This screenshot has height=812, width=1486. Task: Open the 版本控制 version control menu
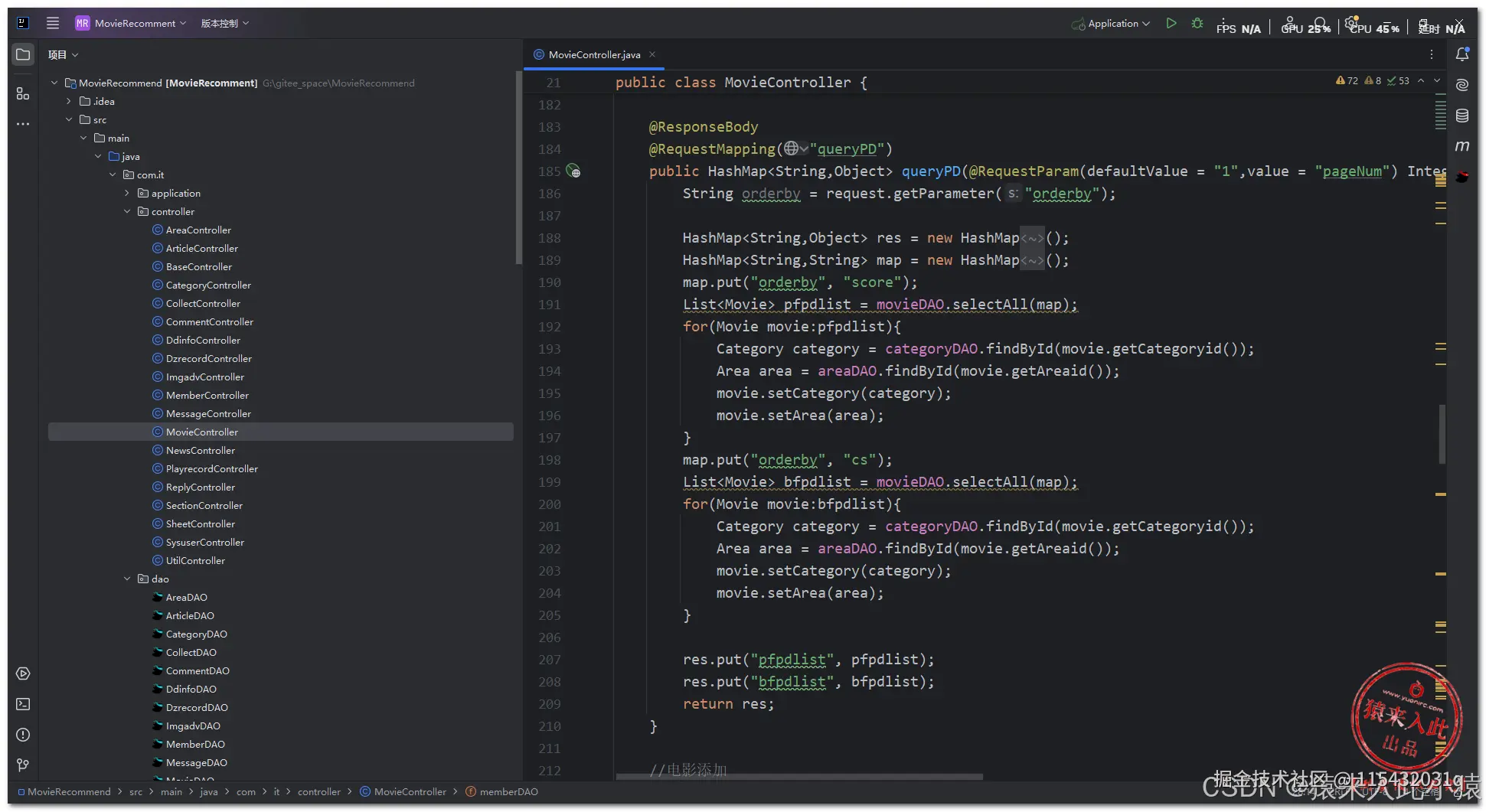[x=224, y=24]
